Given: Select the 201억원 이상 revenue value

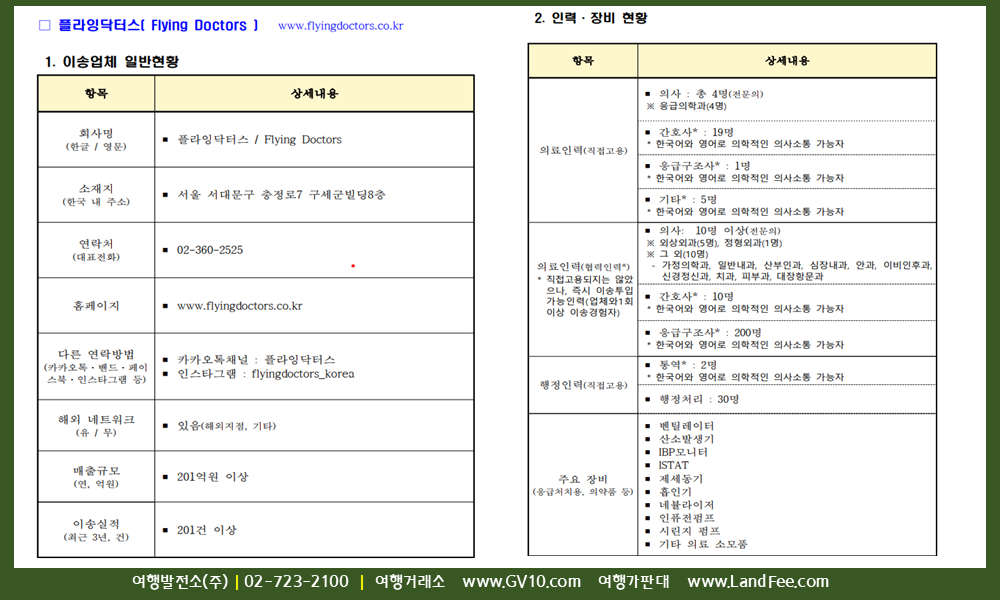Looking at the screenshot, I should tap(212, 477).
